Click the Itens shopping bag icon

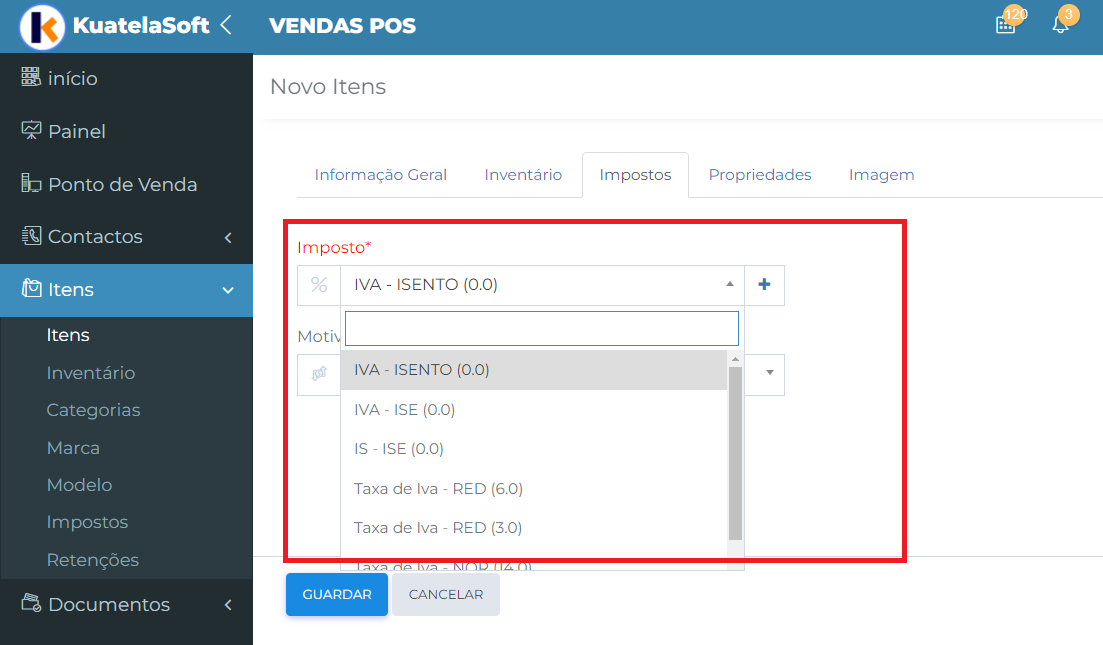coord(31,288)
